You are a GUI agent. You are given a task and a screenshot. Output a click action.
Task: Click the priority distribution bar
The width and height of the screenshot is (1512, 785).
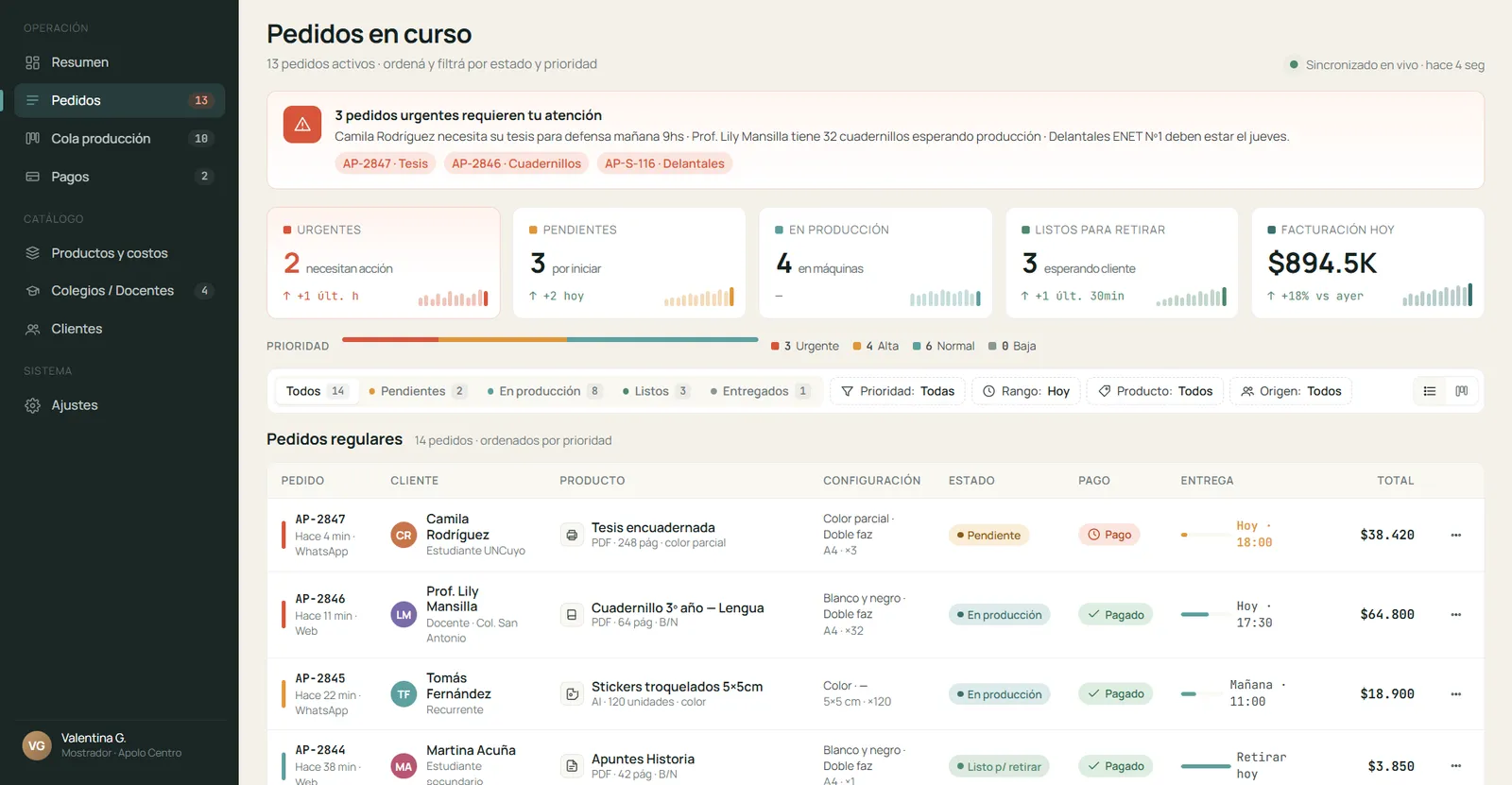point(550,339)
